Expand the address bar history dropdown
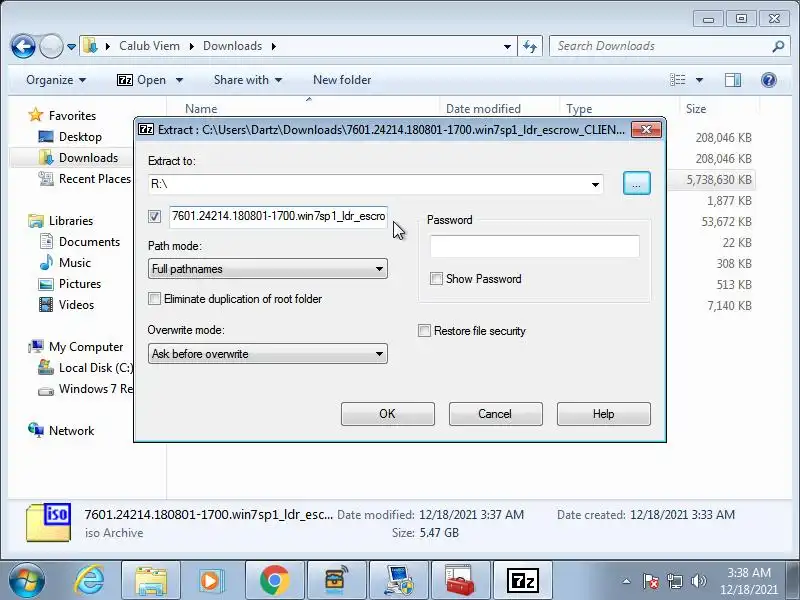800x600 pixels. click(x=507, y=46)
